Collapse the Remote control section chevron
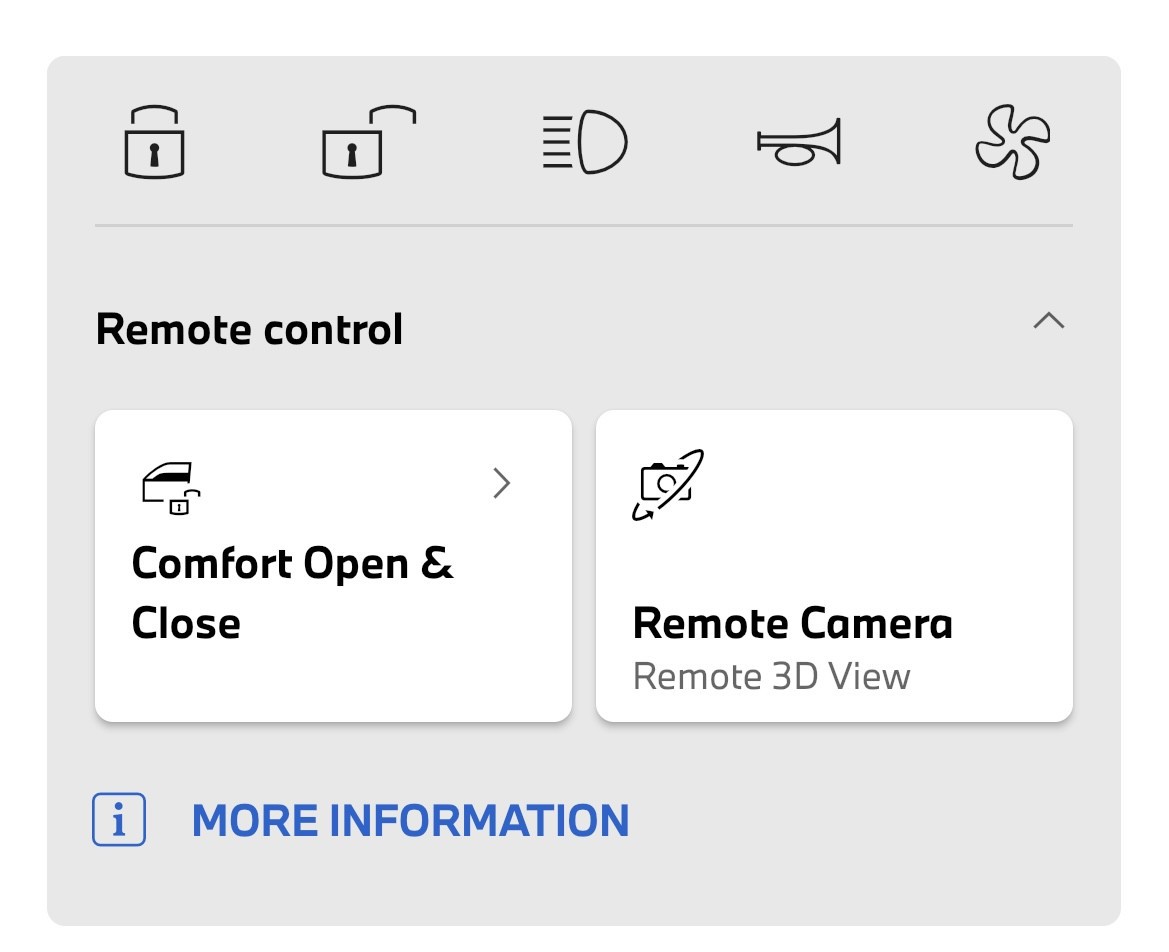The height and width of the screenshot is (952, 1169). click(x=1049, y=321)
